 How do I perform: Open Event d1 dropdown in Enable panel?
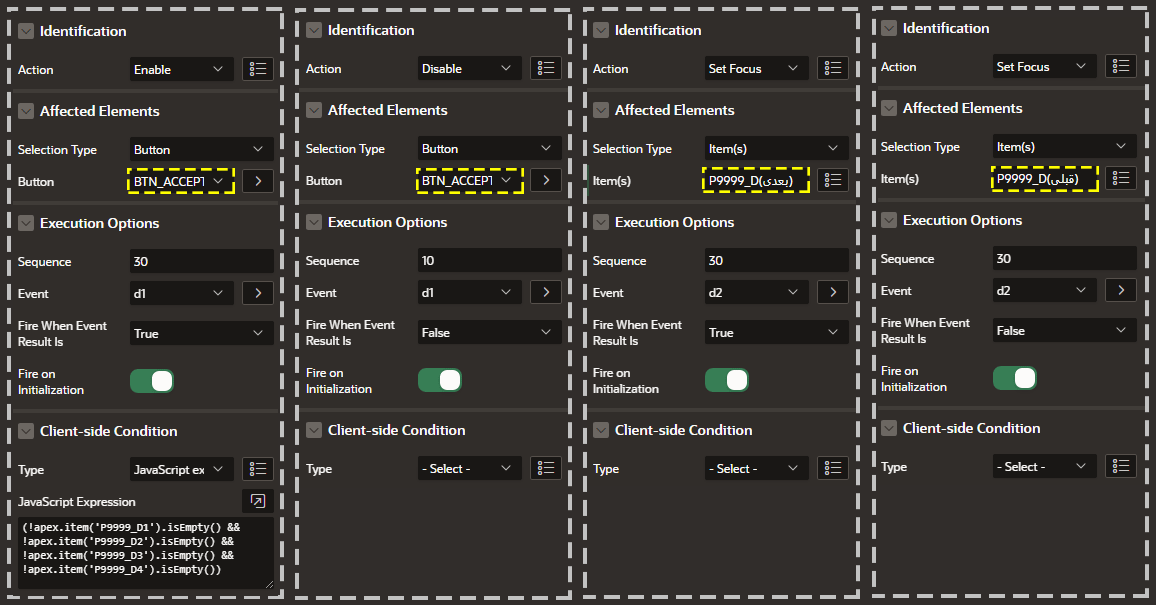pyautogui.click(x=181, y=293)
